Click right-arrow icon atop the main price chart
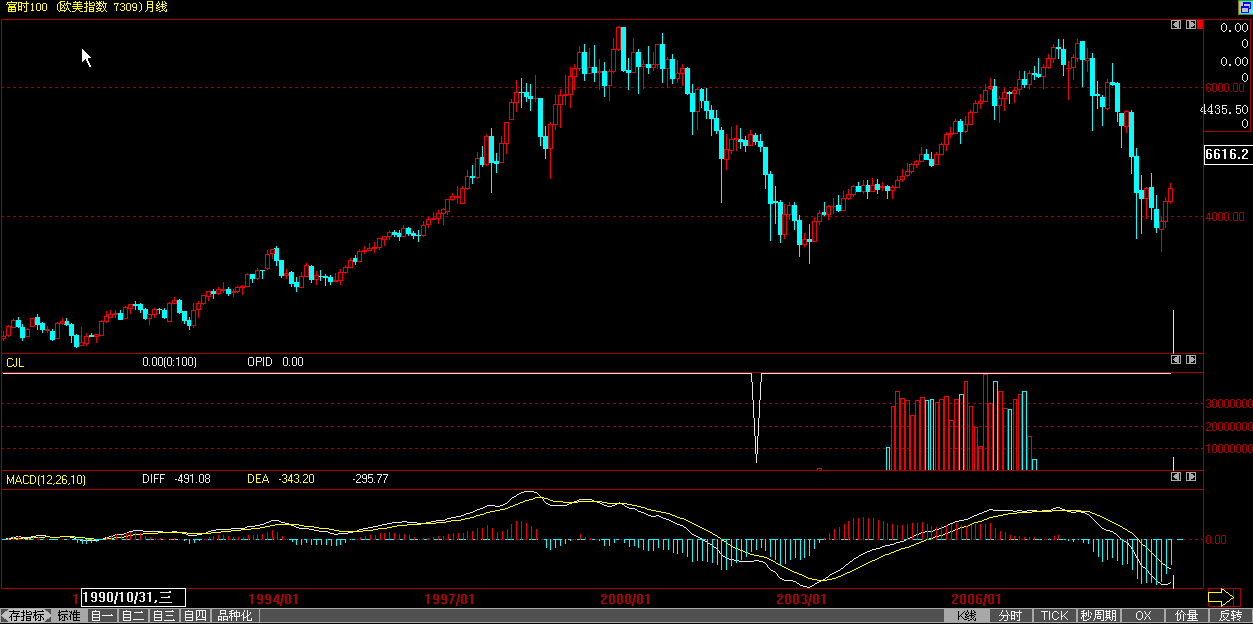 1190,24
